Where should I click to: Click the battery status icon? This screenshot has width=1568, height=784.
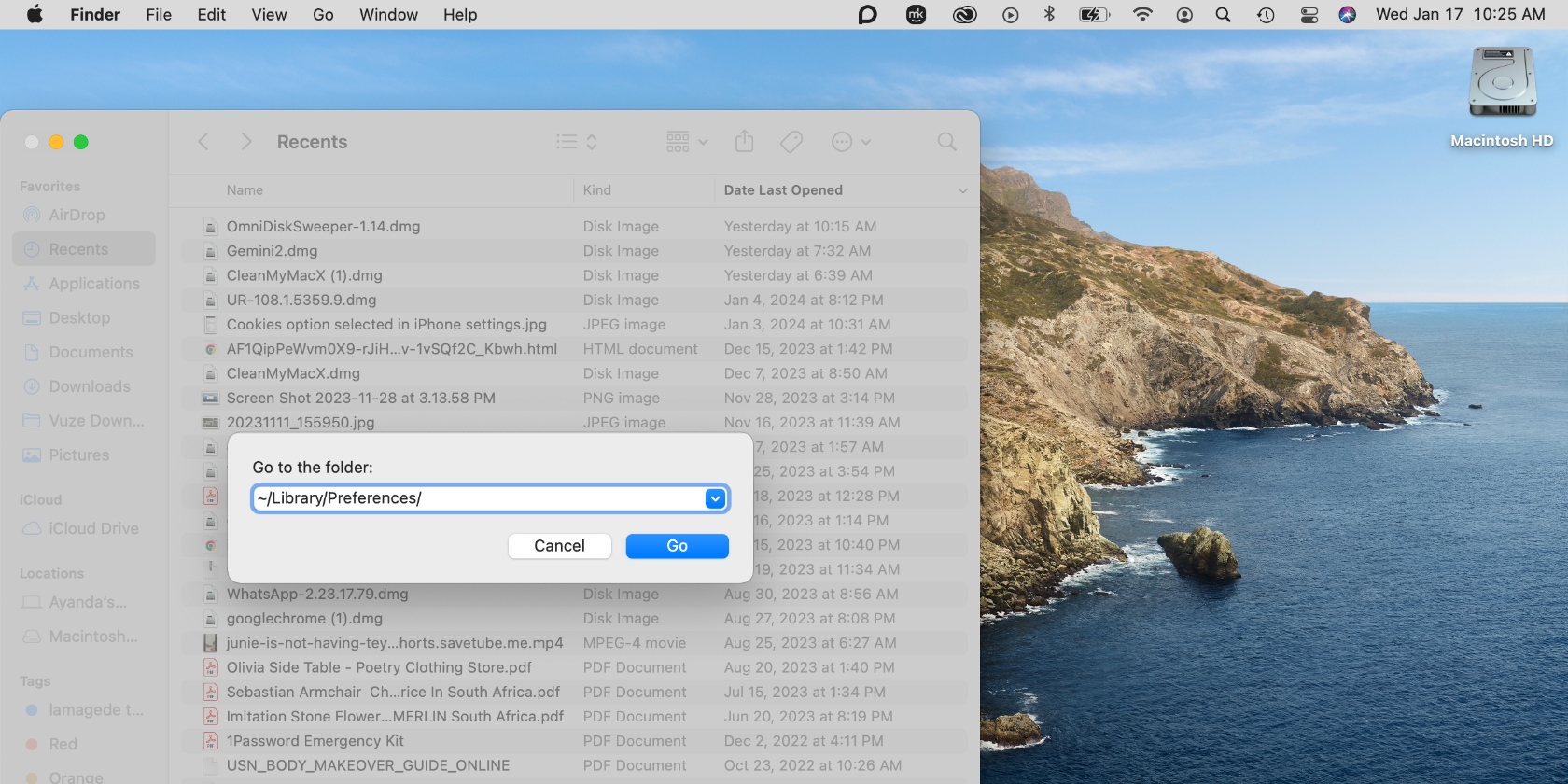click(x=1094, y=14)
